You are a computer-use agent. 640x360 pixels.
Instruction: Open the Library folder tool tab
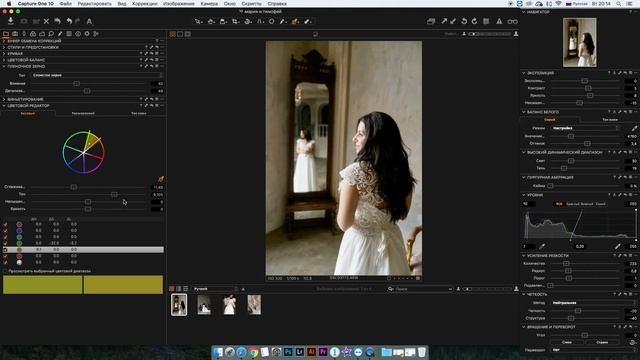[6, 34]
